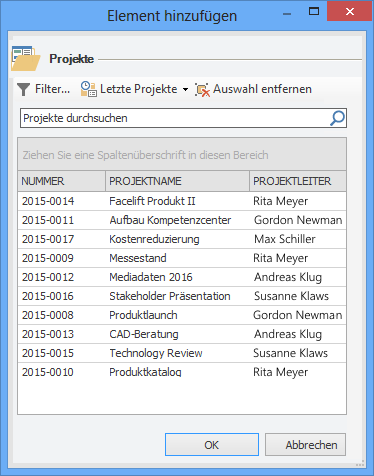Cancel with the Abbrechen button
Viewport: 374px width, 476px height.
click(x=305, y=445)
